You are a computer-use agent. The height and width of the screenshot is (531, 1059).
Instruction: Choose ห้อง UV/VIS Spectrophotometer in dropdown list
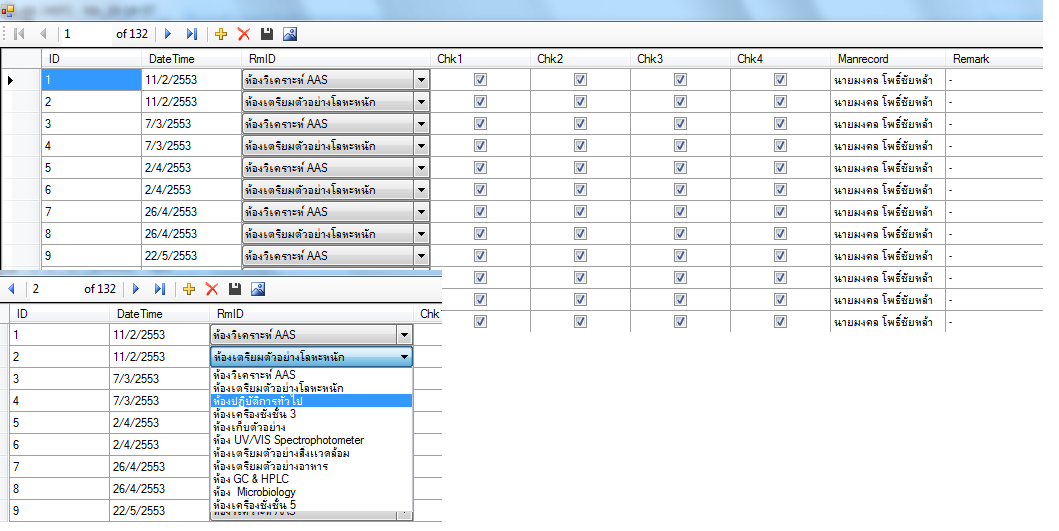click(x=311, y=440)
